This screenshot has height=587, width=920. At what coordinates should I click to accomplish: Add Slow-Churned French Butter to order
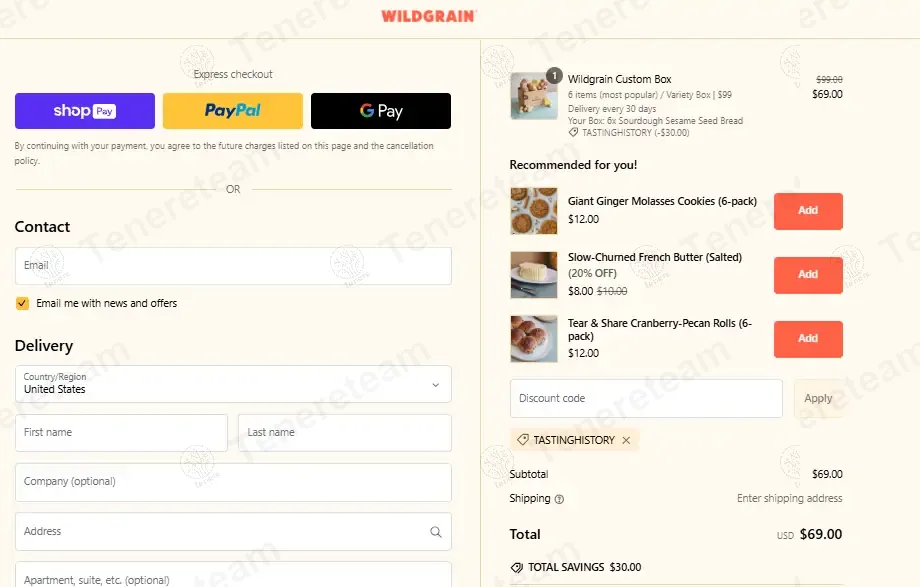808,275
